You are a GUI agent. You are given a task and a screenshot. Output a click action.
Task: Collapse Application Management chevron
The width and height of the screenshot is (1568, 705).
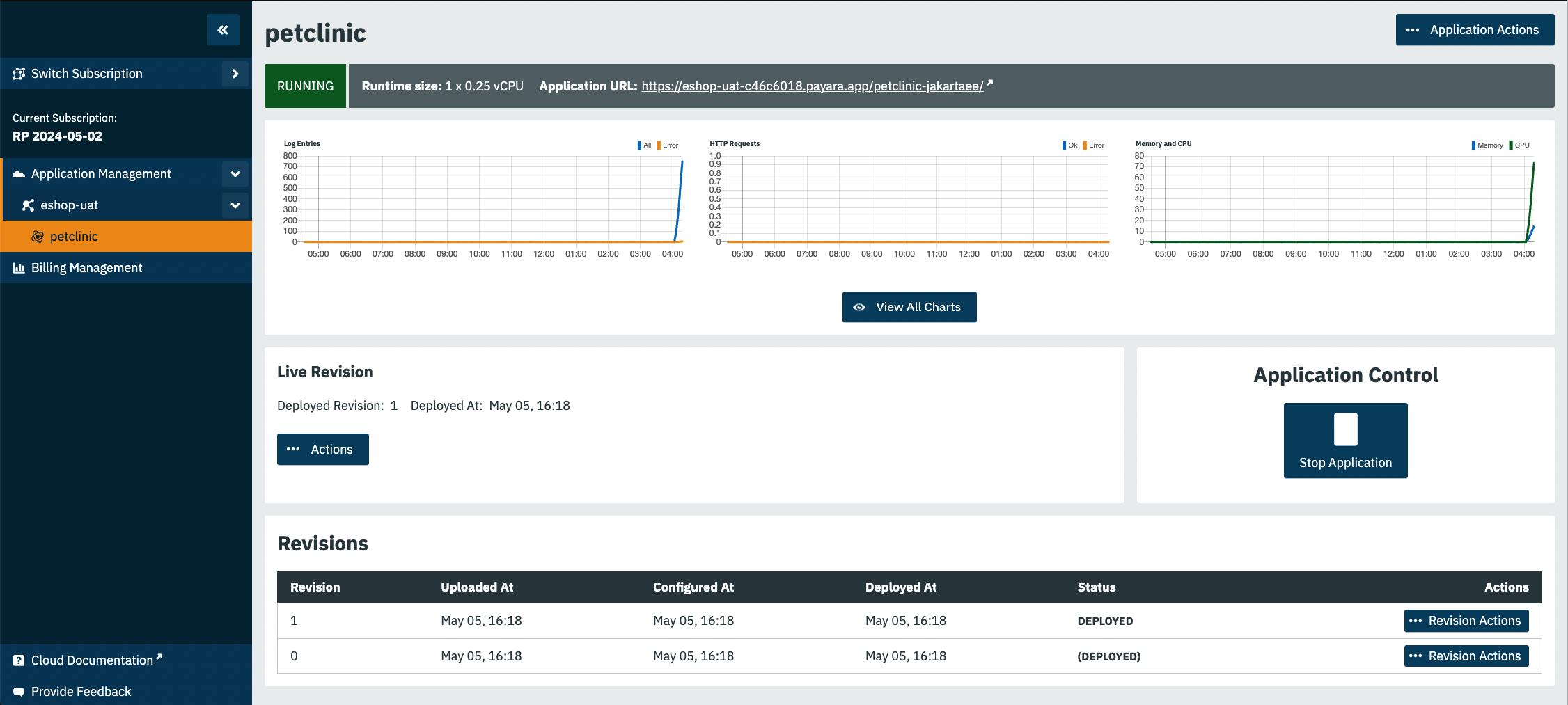(x=235, y=174)
